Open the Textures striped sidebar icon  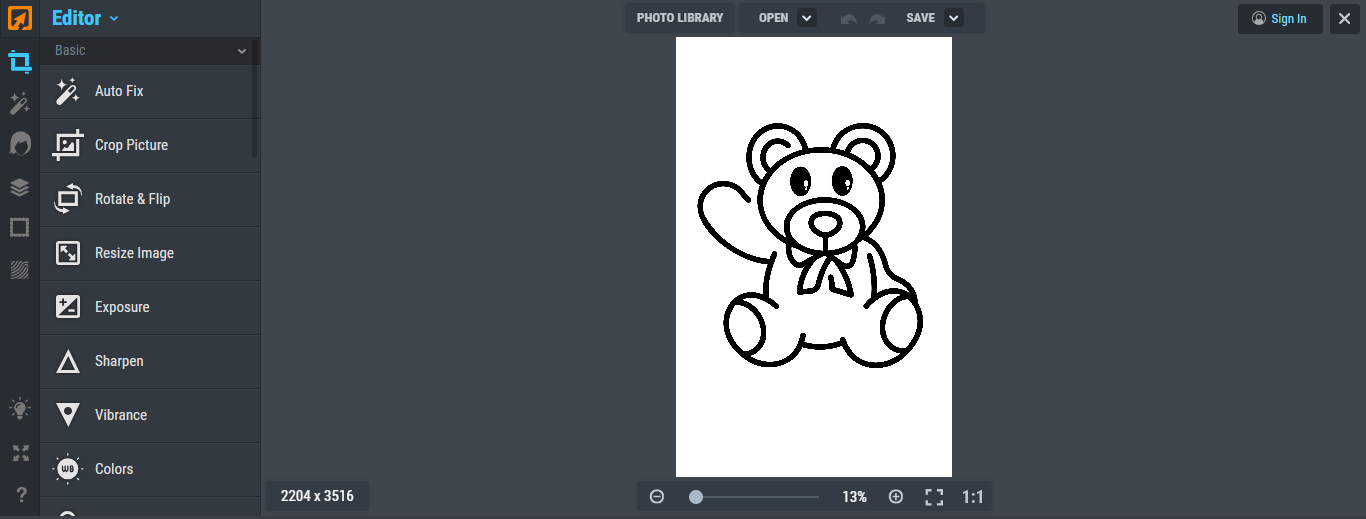(20, 270)
